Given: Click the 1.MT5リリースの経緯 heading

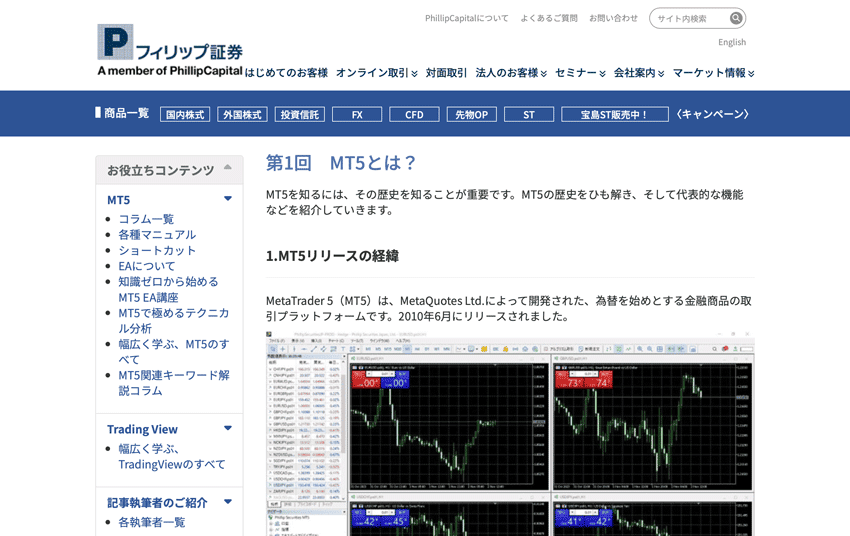Looking at the screenshot, I should 332,256.
